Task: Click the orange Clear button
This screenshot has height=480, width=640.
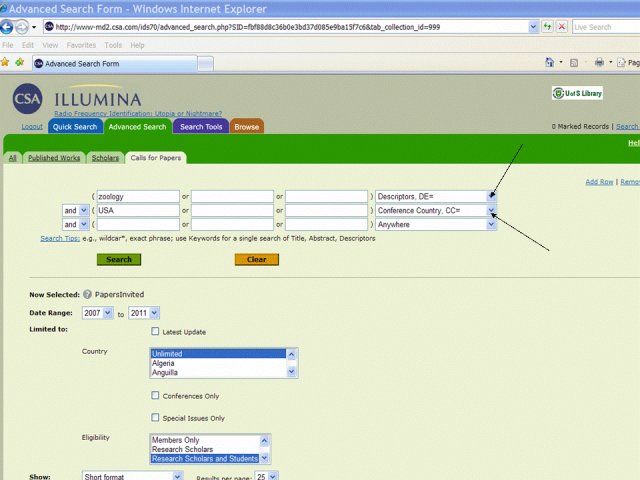Action: (256, 259)
